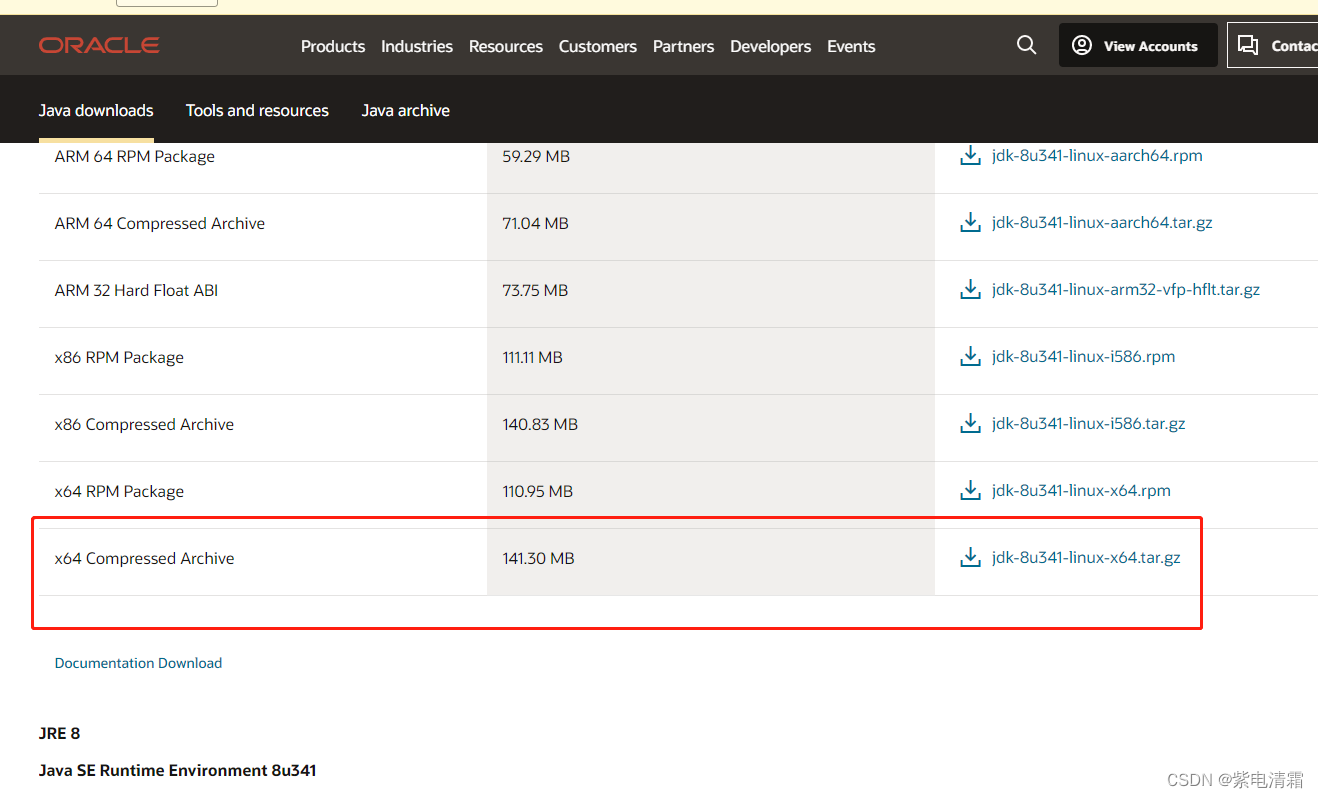Click download icon for jdk-8u341-linux-i586.rpm
1318x798 pixels.
(970, 357)
